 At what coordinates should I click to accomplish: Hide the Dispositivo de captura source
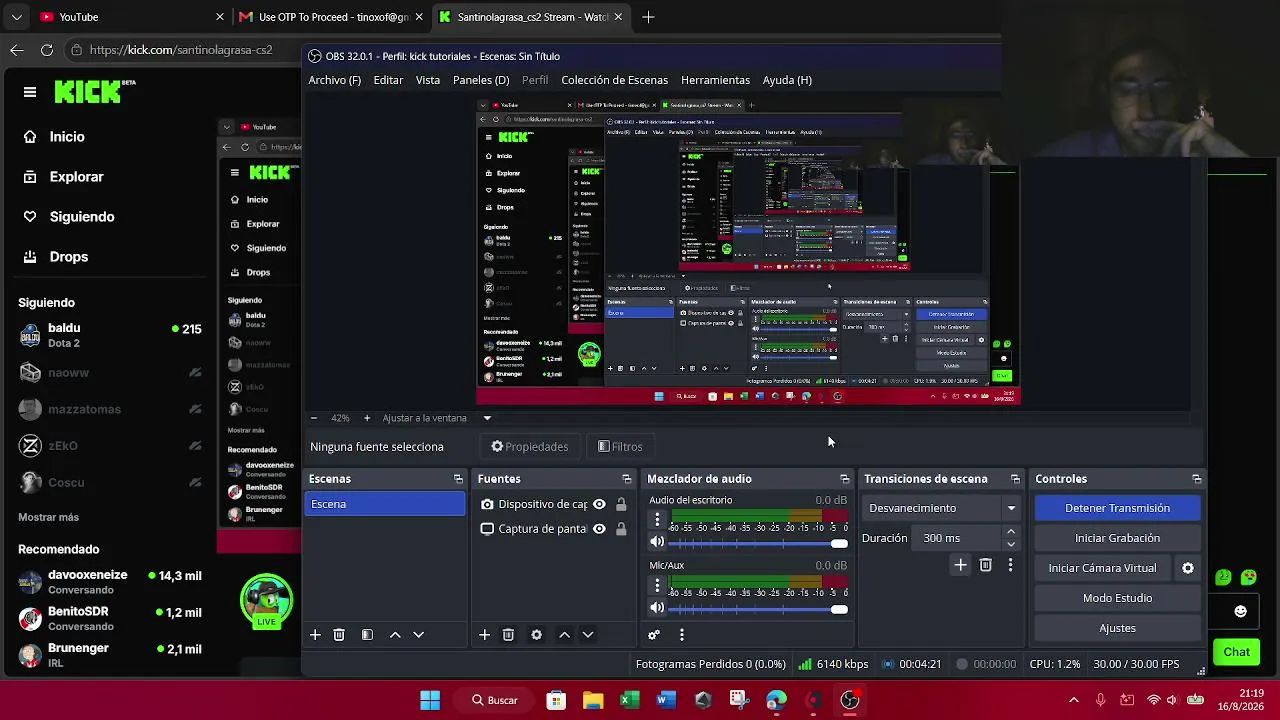tap(599, 505)
